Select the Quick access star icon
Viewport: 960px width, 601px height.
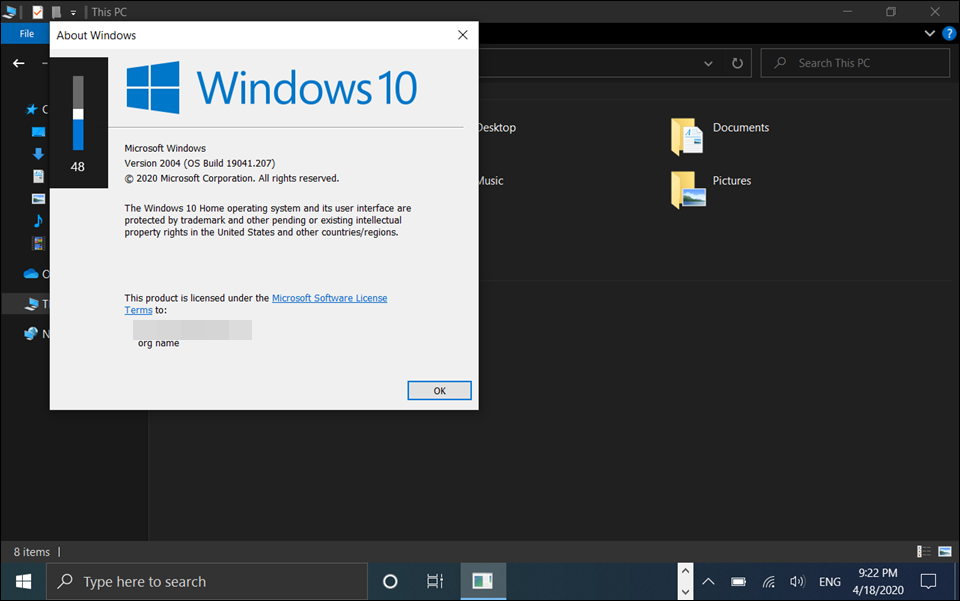click(31, 110)
